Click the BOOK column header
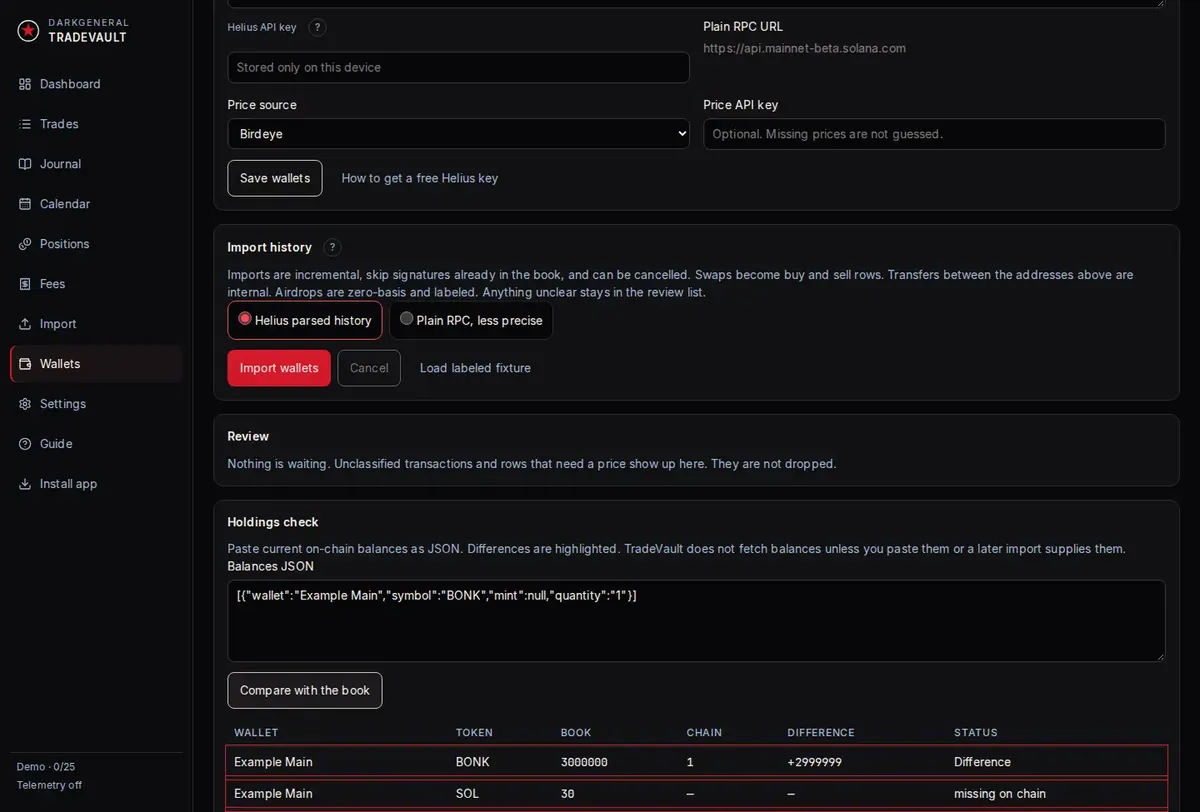This screenshot has height=812, width=1200. pyautogui.click(x=576, y=733)
